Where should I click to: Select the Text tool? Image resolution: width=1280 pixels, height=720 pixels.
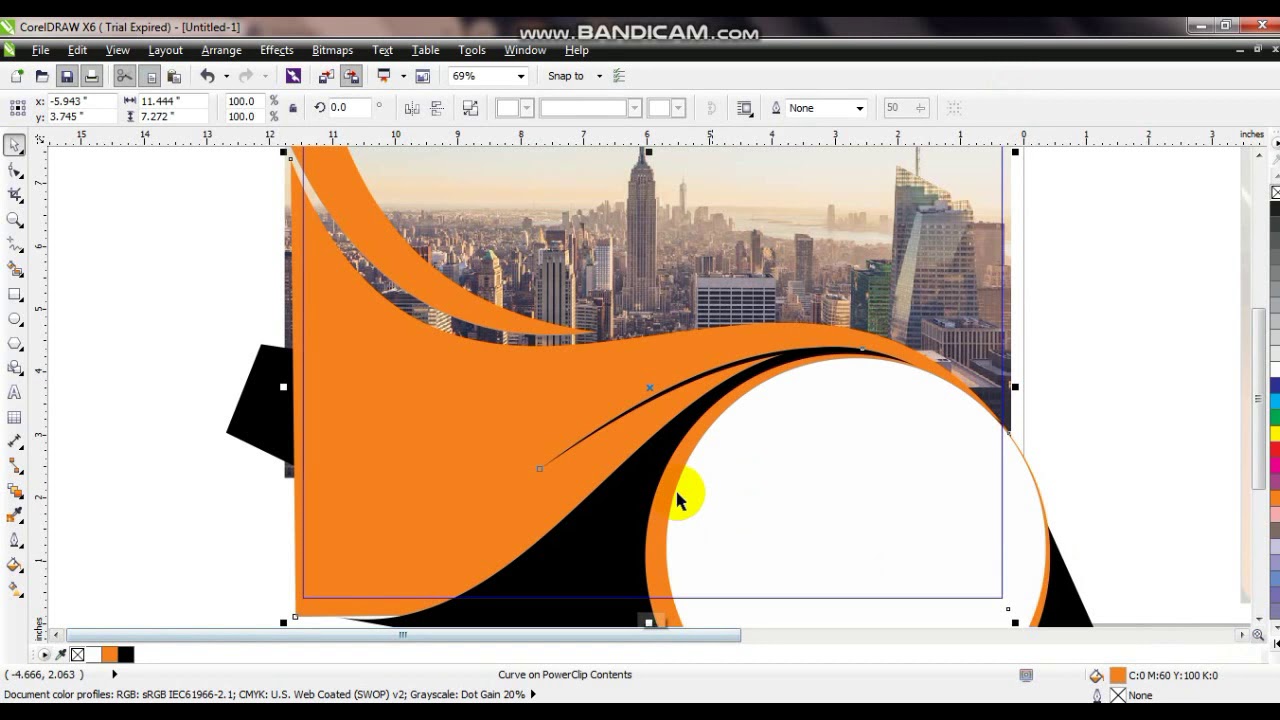click(x=15, y=393)
